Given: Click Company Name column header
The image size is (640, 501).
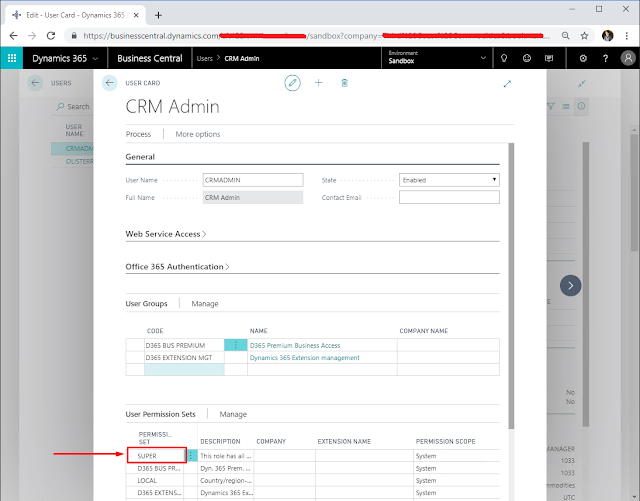Looking at the screenshot, I should pos(423,331).
